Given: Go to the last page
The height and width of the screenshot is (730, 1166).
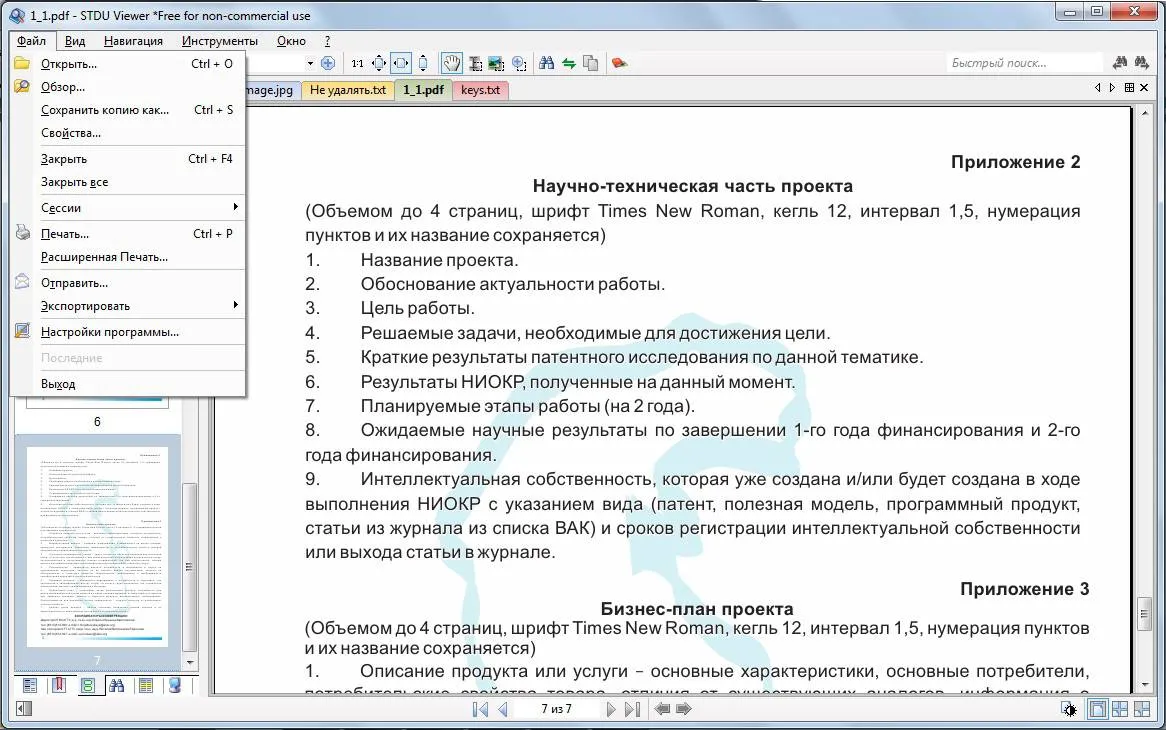Looking at the screenshot, I should [x=633, y=709].
